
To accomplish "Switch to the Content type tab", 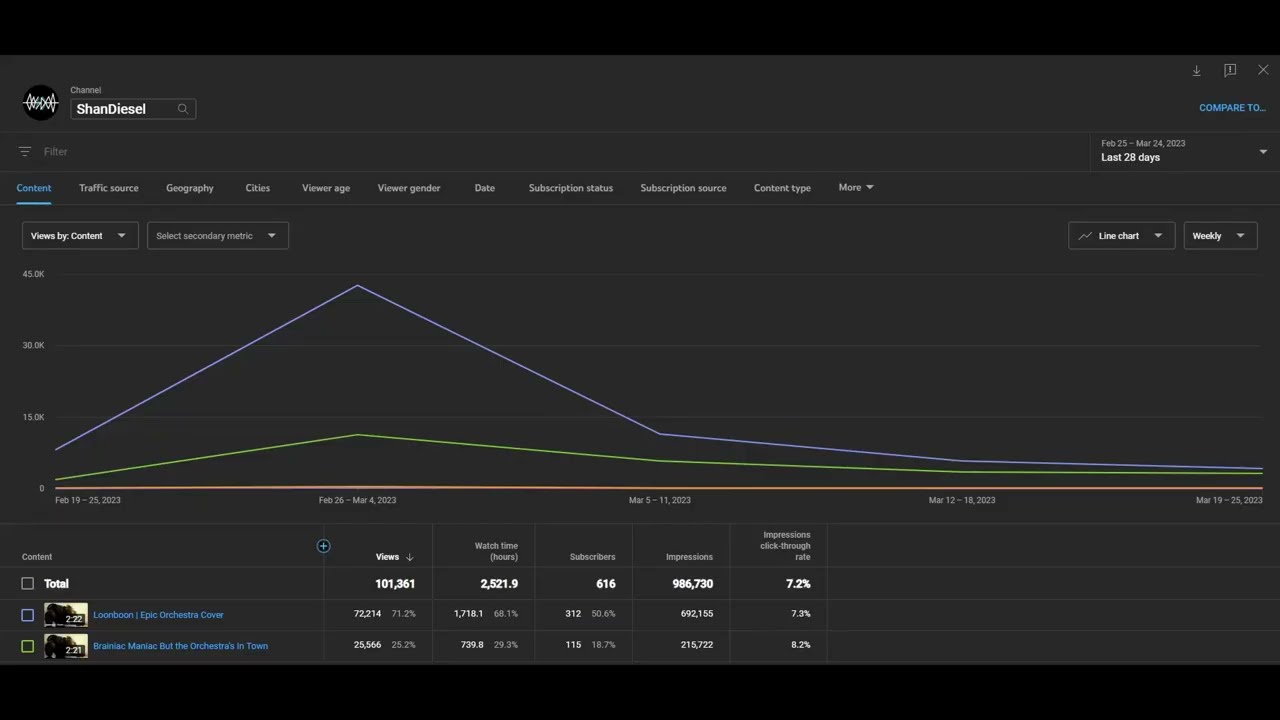I will (782, 188).
